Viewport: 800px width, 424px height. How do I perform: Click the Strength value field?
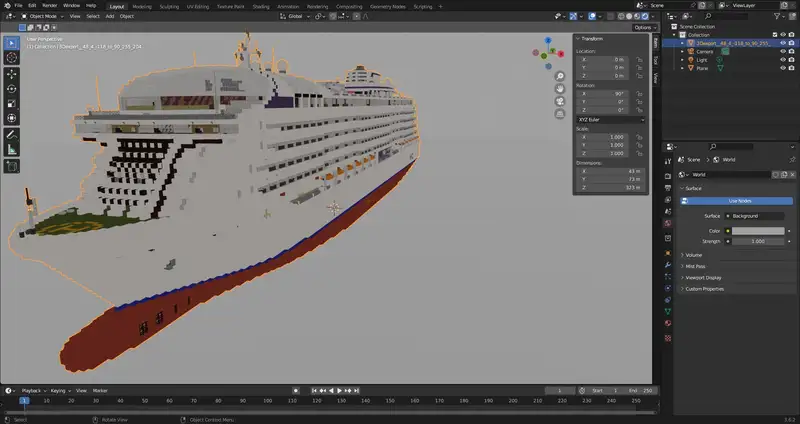point(757,241)
